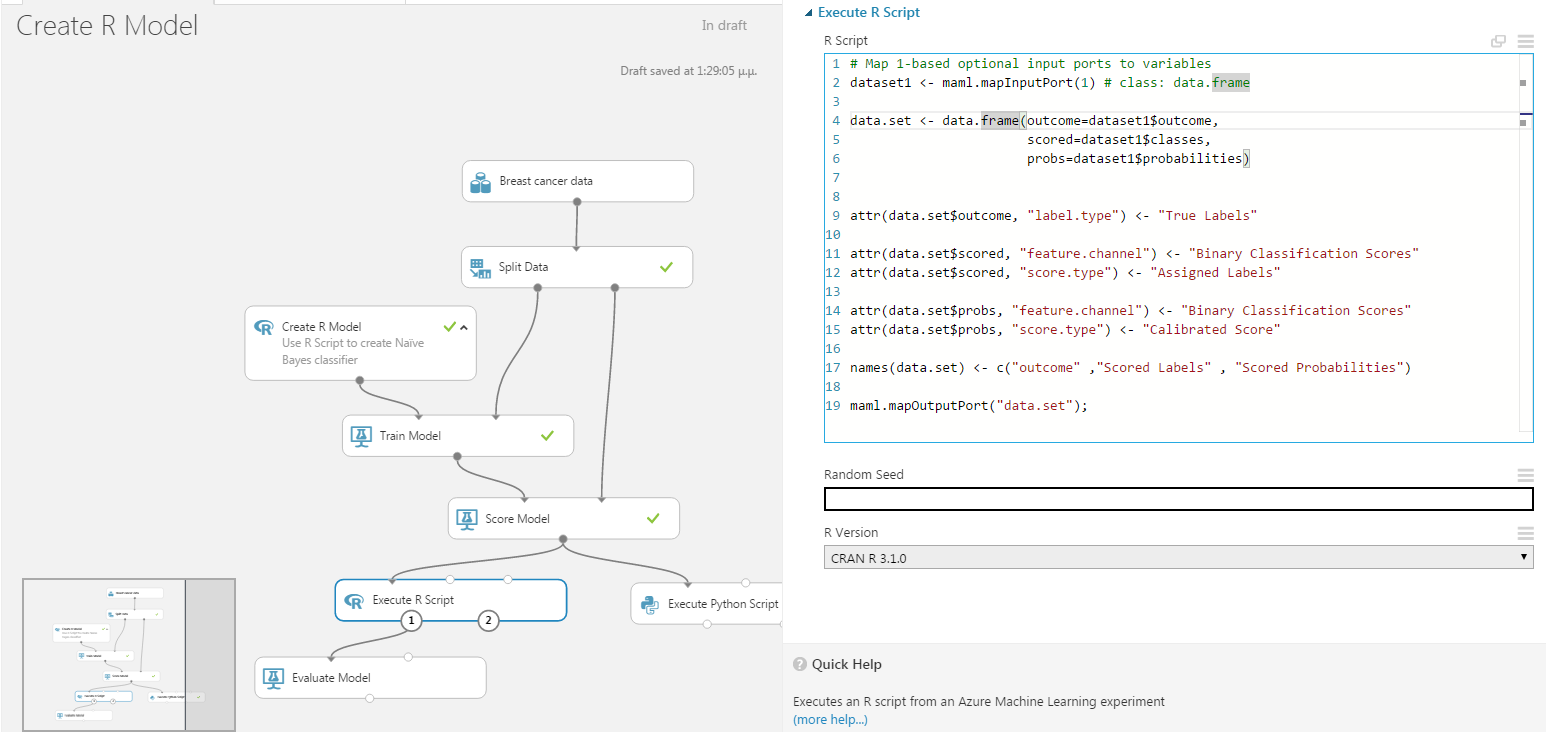Click the Train Model output port

pyautogui.click(x=458, y=457)
